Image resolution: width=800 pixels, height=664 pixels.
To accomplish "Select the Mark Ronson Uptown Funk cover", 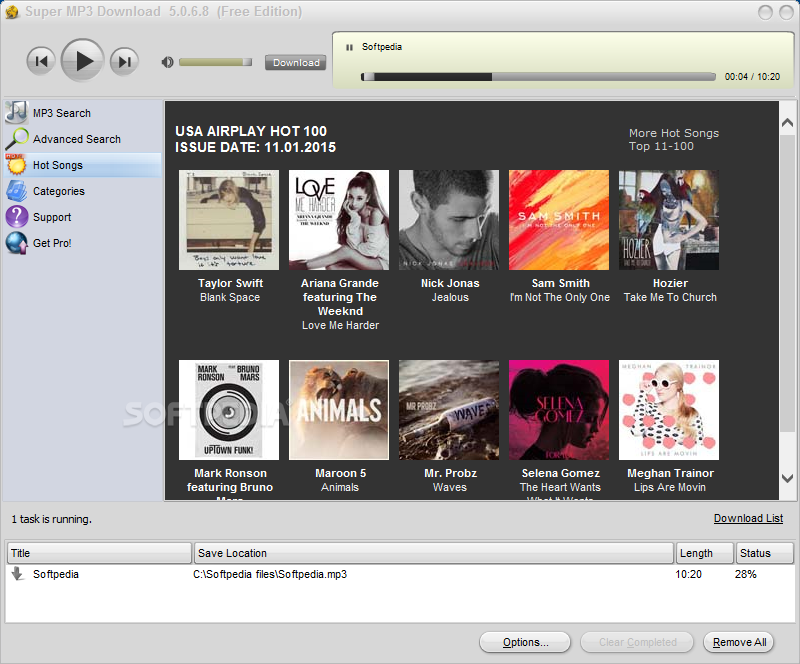I will click(x=229, y=410).
